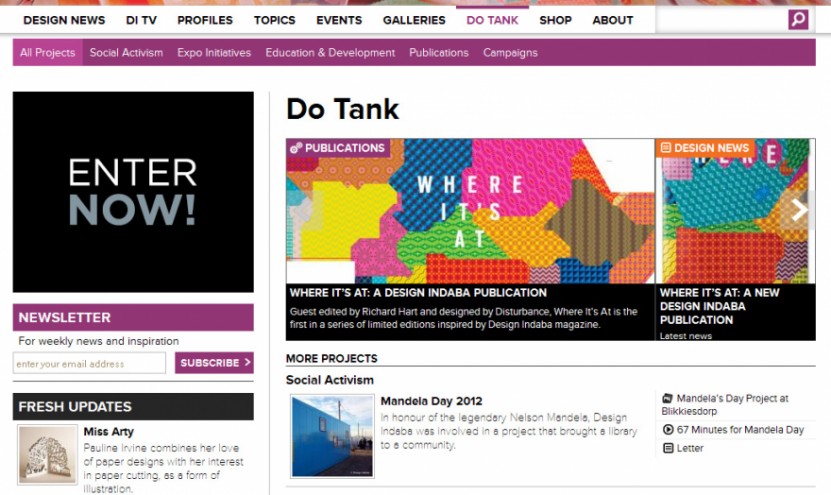Go back with carousel left arrow
831x495 pixels.
coord(305,210)
